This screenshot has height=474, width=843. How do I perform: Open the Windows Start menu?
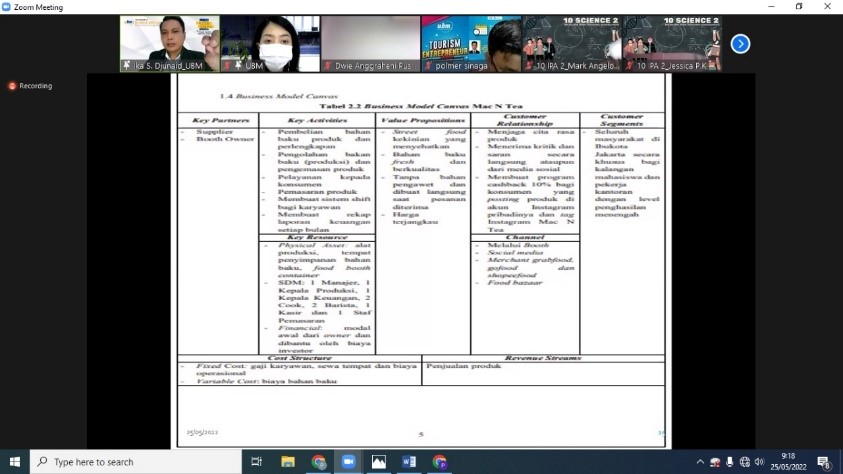click(x=15, y=462)
